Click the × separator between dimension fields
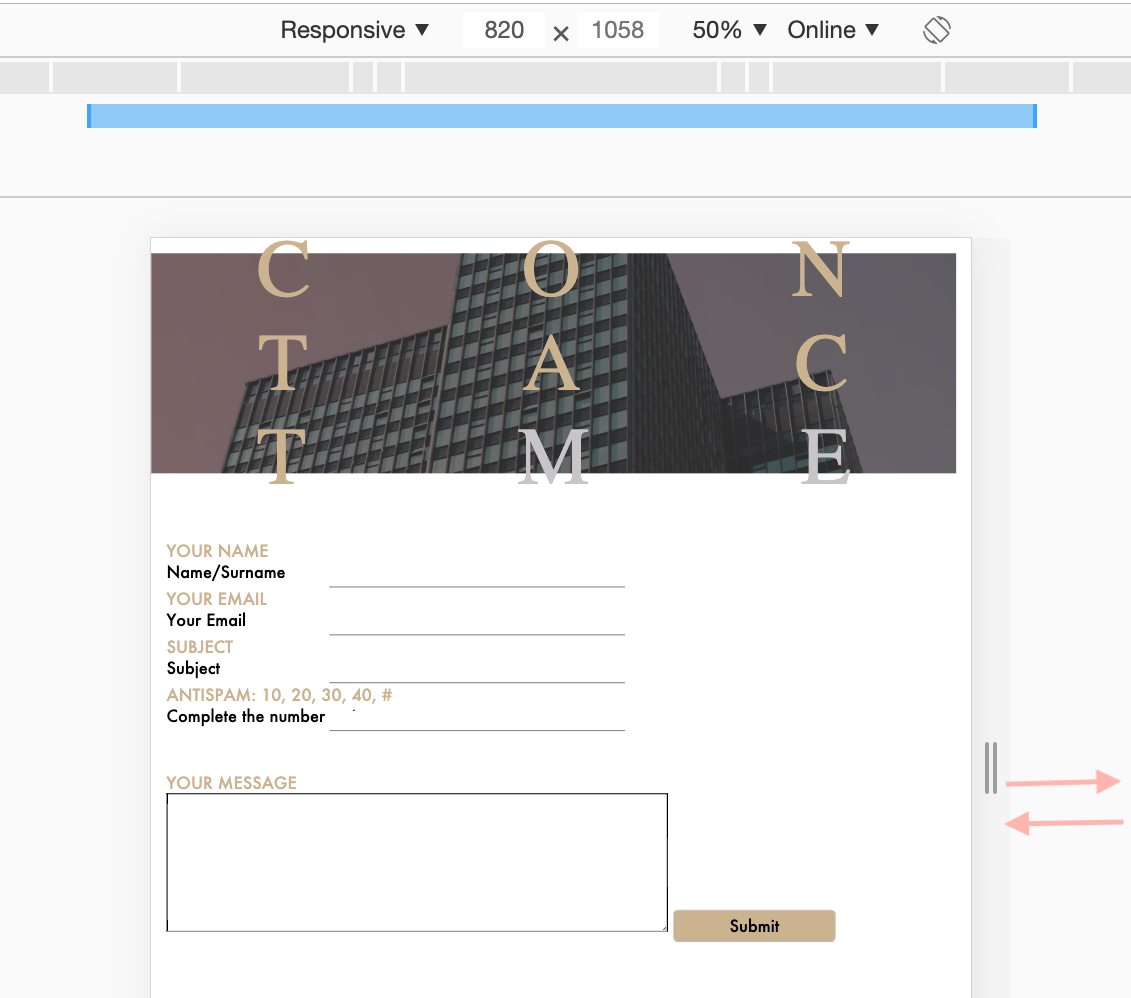Viewport: 1131px width, 998px height. coord(560,32)
